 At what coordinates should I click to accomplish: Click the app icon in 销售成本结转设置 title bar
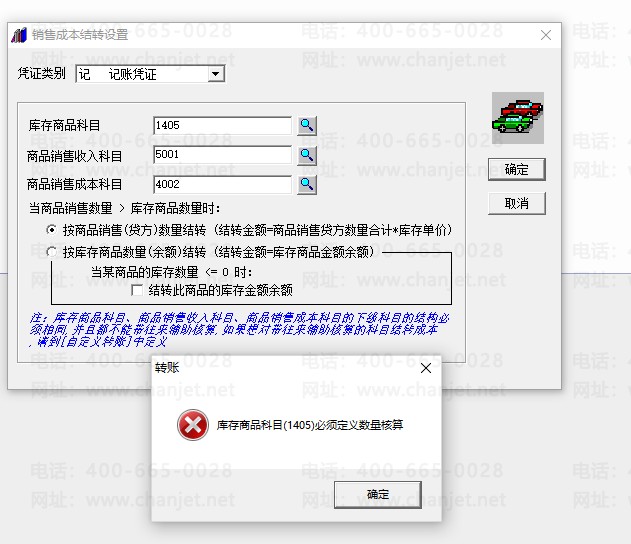[x=19, y=35]
